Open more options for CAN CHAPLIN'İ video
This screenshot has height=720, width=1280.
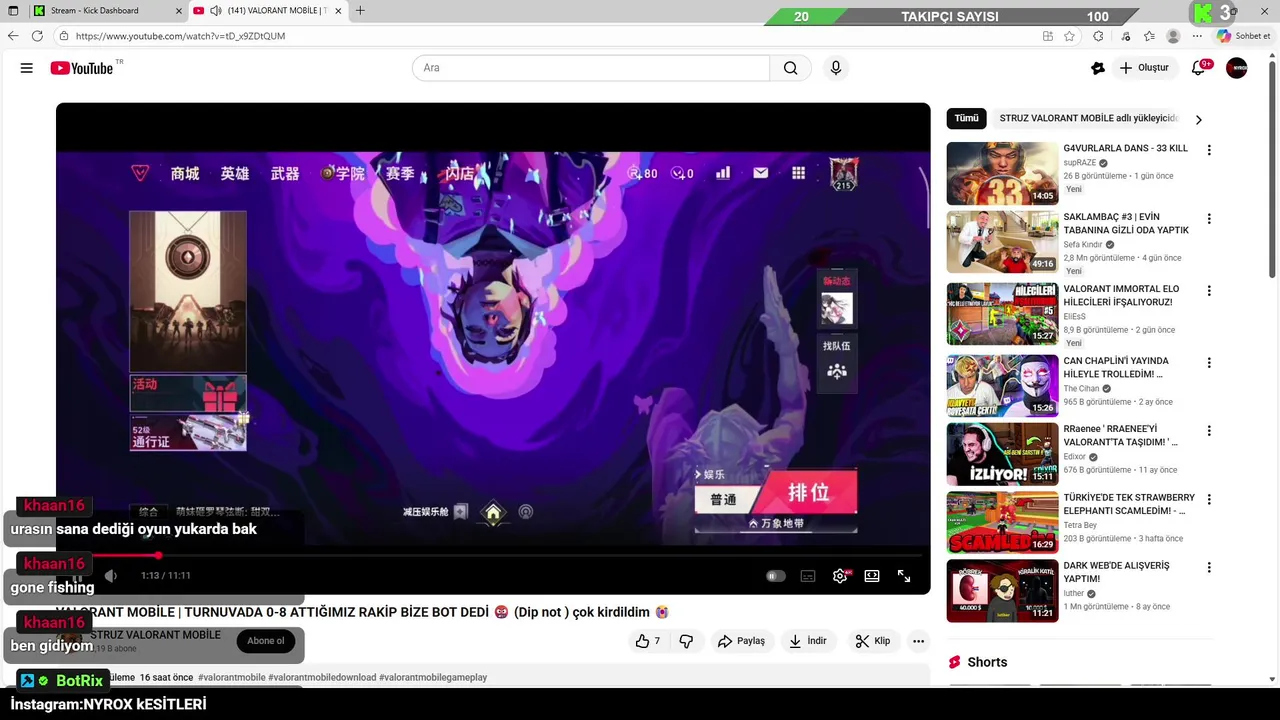(1209, 363)
